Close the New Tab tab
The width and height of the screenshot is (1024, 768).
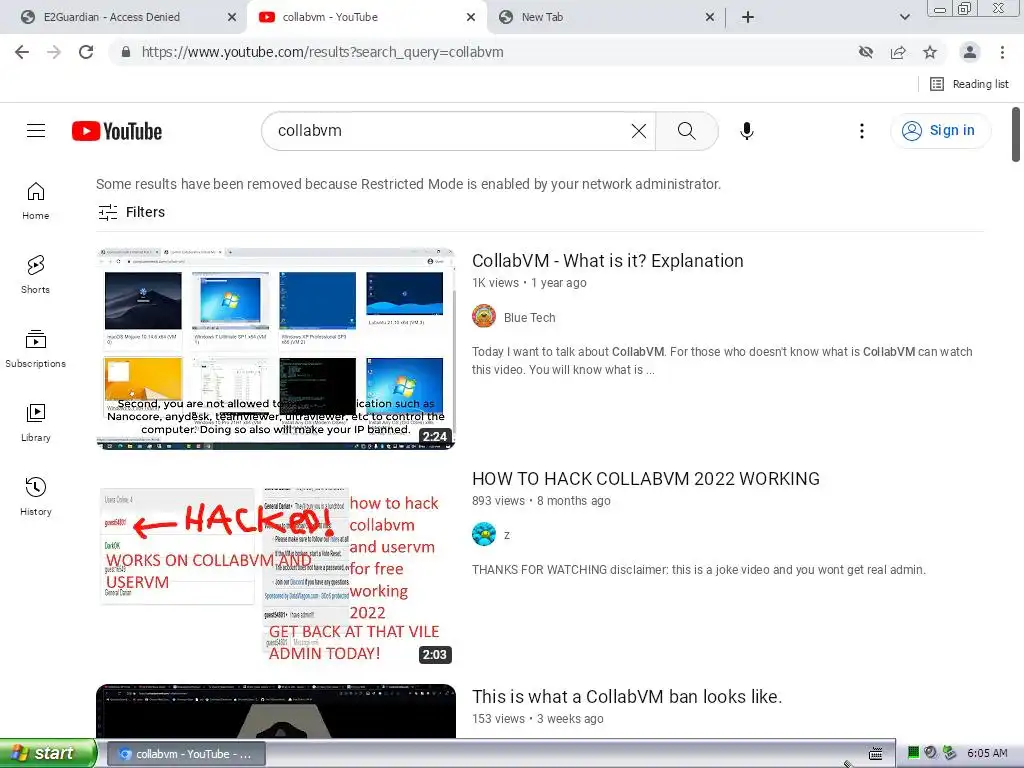click(710, 17)
